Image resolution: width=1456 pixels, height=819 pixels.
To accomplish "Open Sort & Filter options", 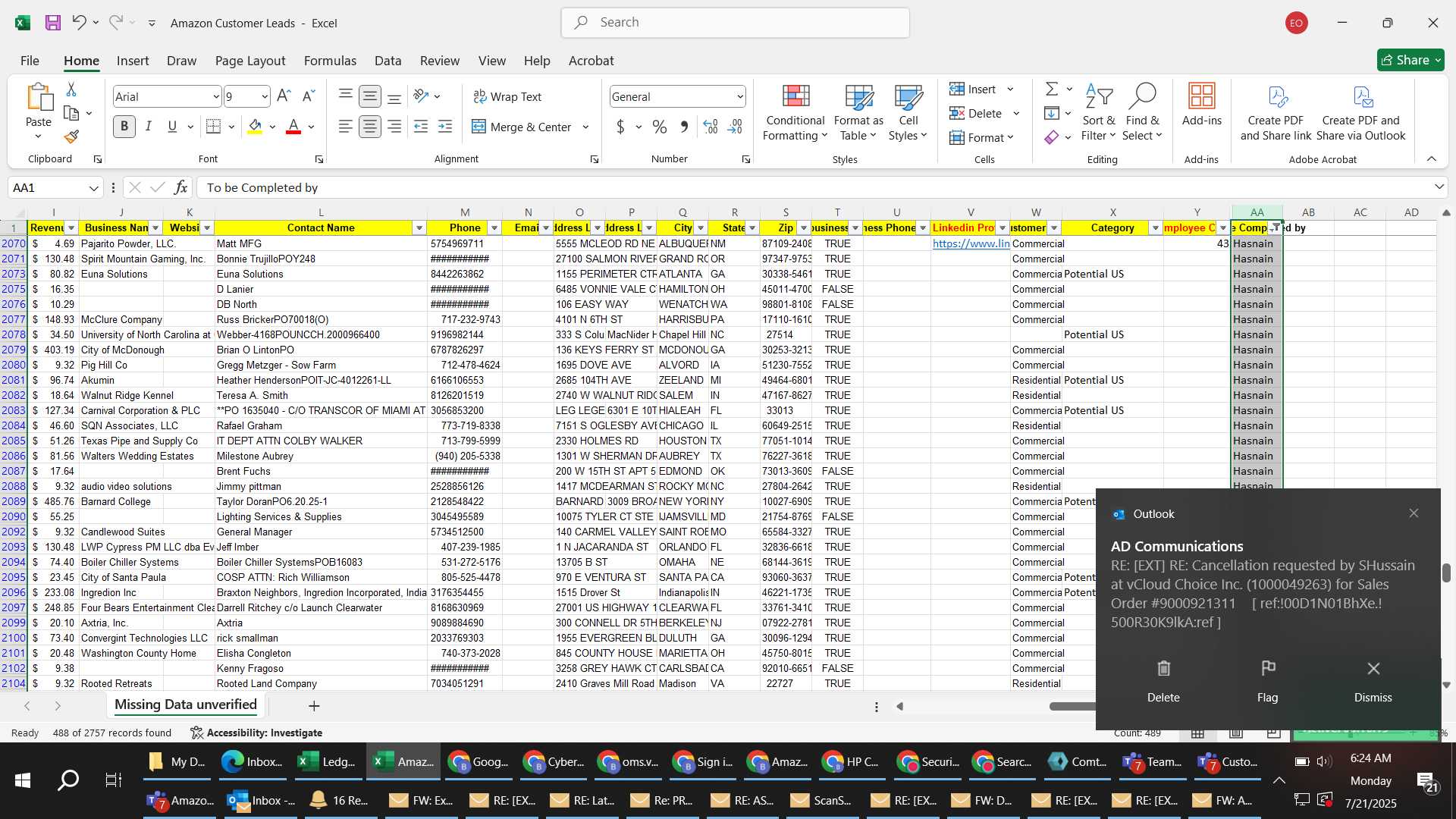I will tap(1098, 112).
